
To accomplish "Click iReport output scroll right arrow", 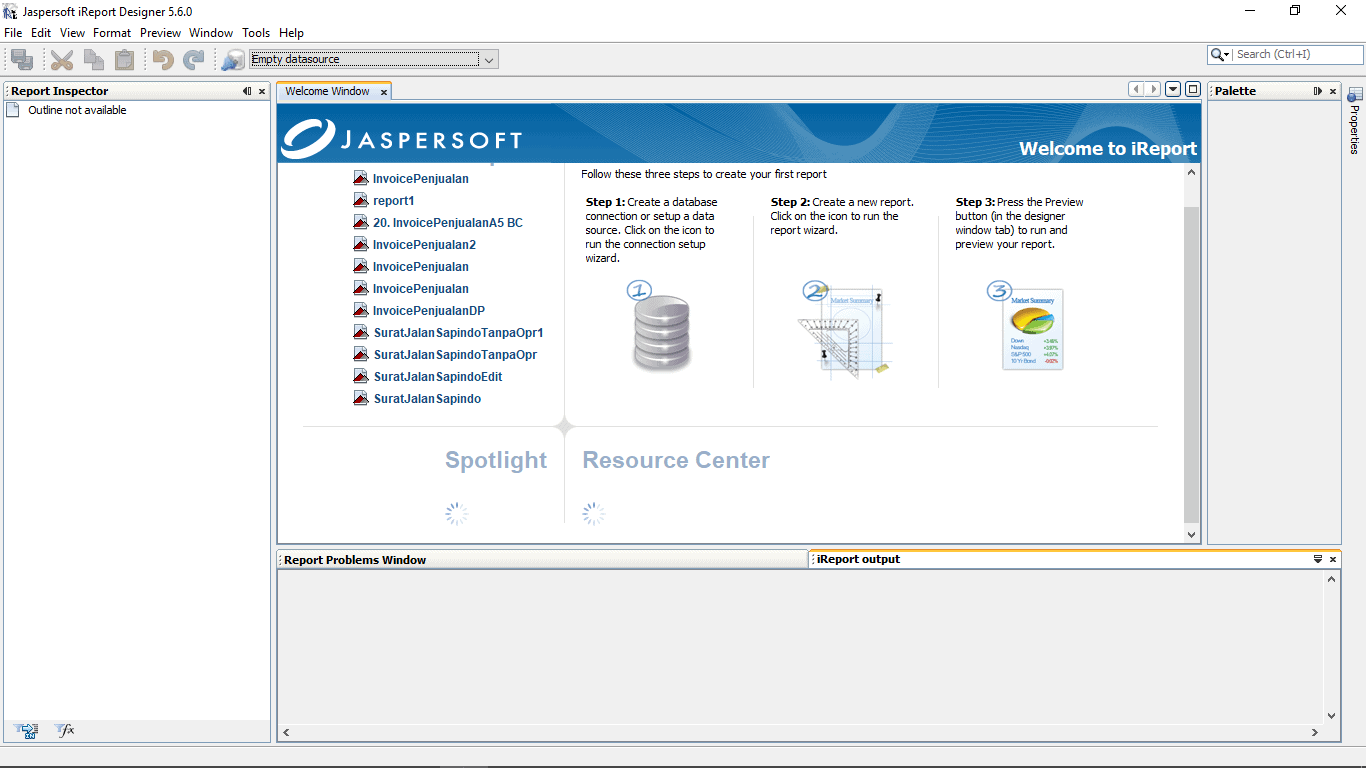I will pos(1315,732).
